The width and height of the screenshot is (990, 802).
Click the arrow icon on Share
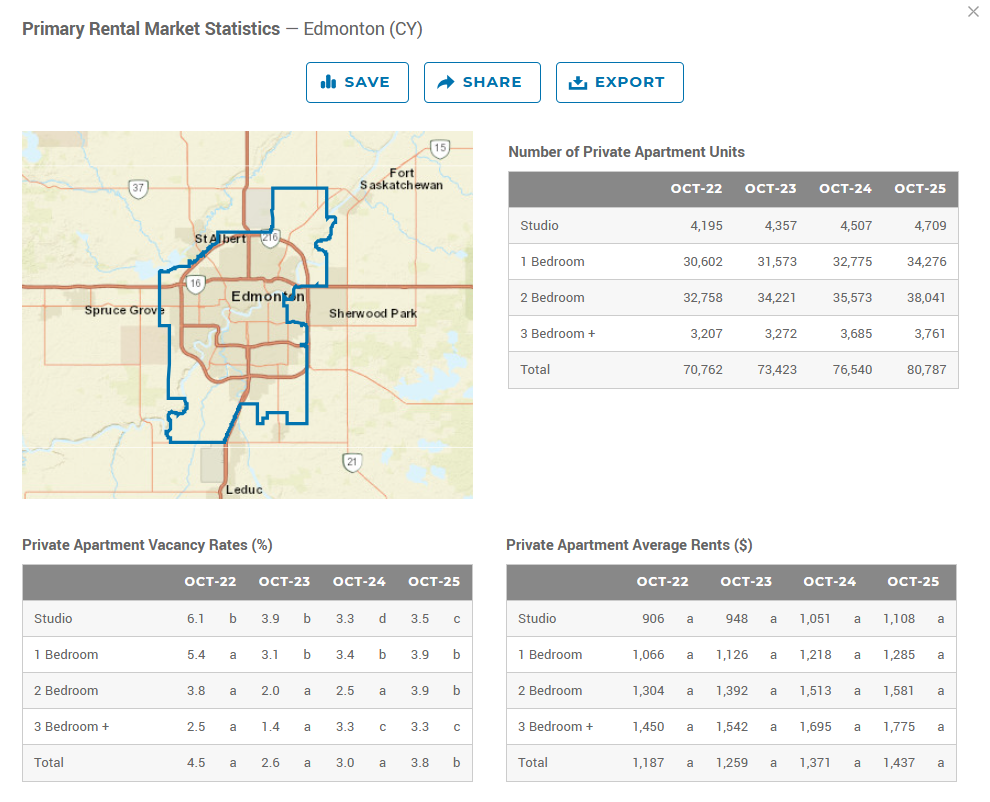pyautogui.click(x=446, y=82)
